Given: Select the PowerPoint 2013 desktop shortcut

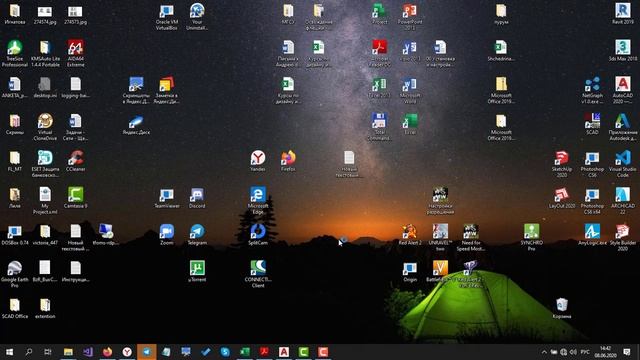Looking at the screenshot, I should tap(410, 18).
